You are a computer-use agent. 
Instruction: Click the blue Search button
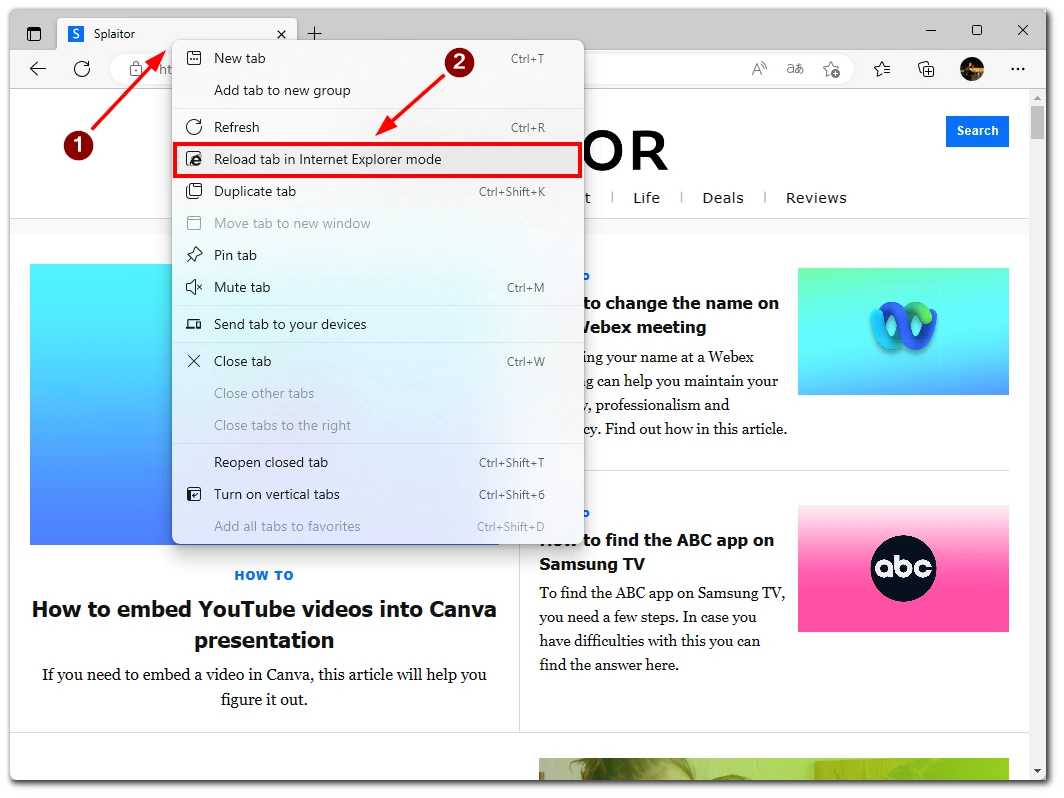pyautogui.click(x=977, y=131)
